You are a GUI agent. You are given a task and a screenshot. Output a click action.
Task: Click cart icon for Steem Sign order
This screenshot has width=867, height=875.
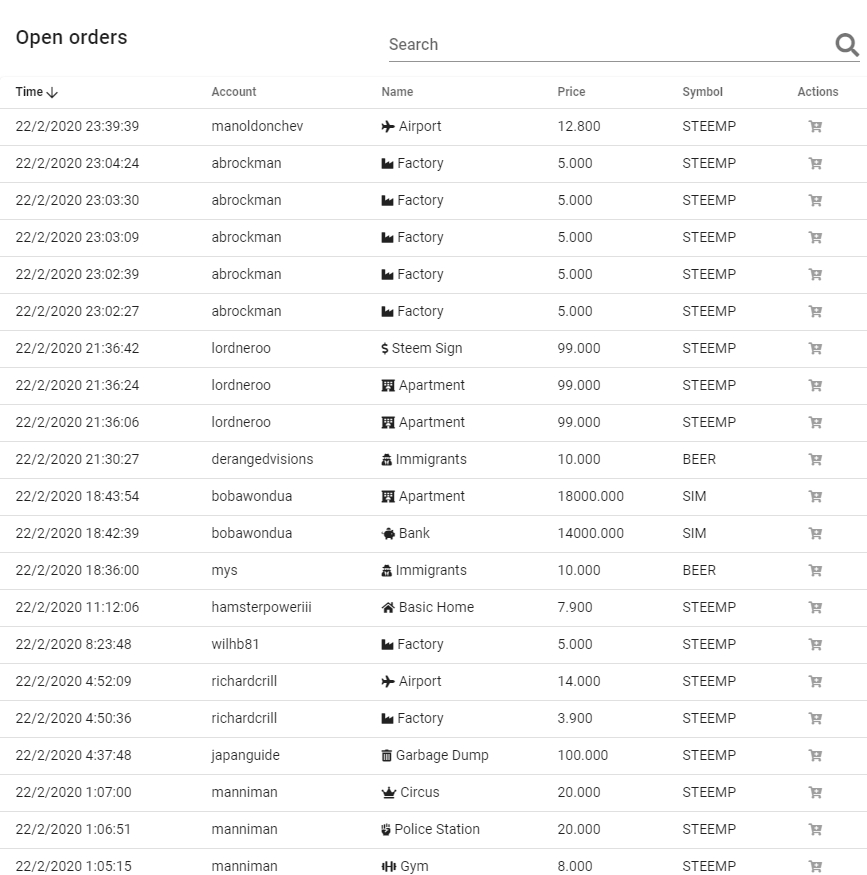pyautogui.click(x=815, y=349)
